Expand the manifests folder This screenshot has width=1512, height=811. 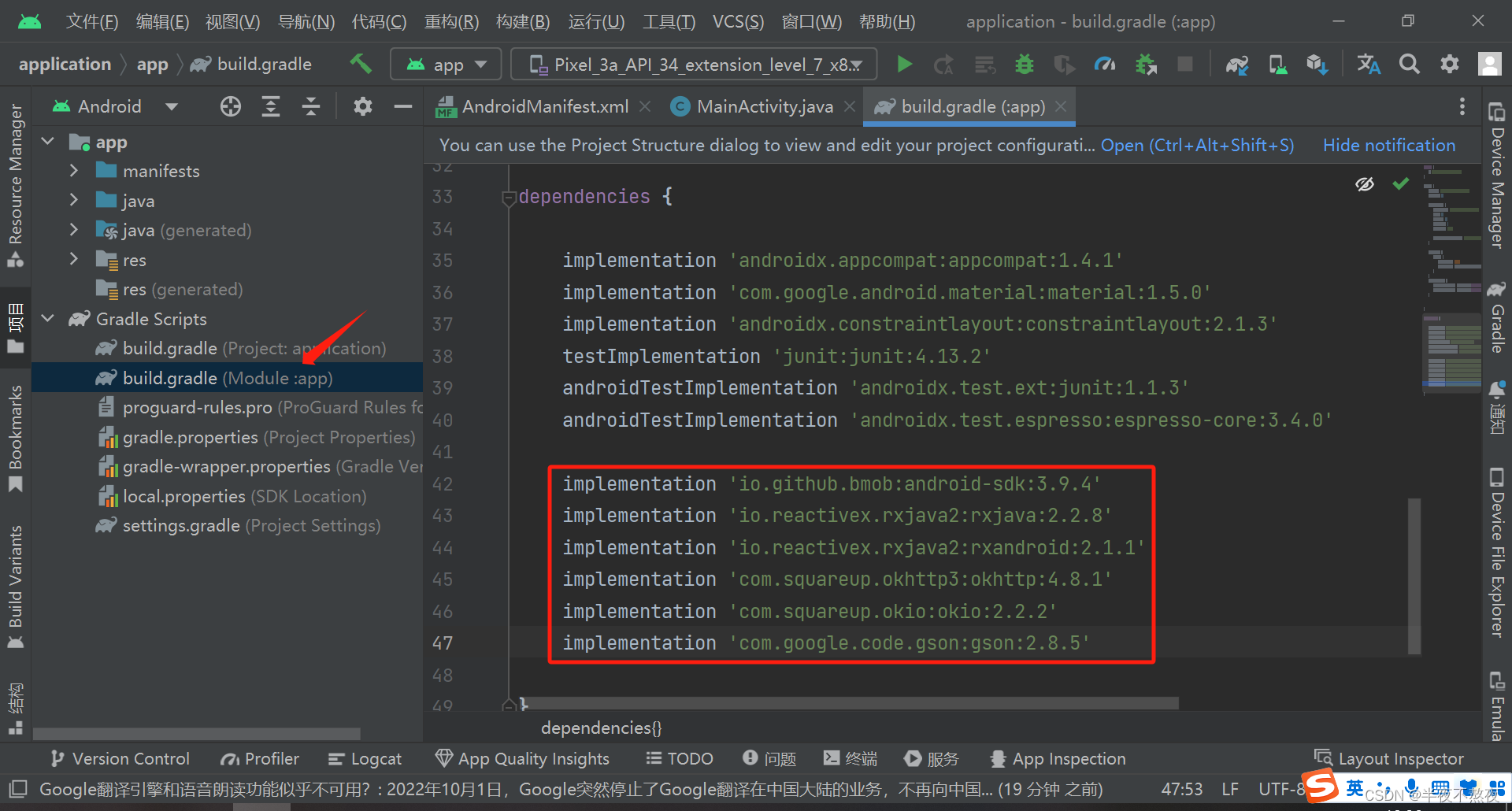(x=74, y=170)
